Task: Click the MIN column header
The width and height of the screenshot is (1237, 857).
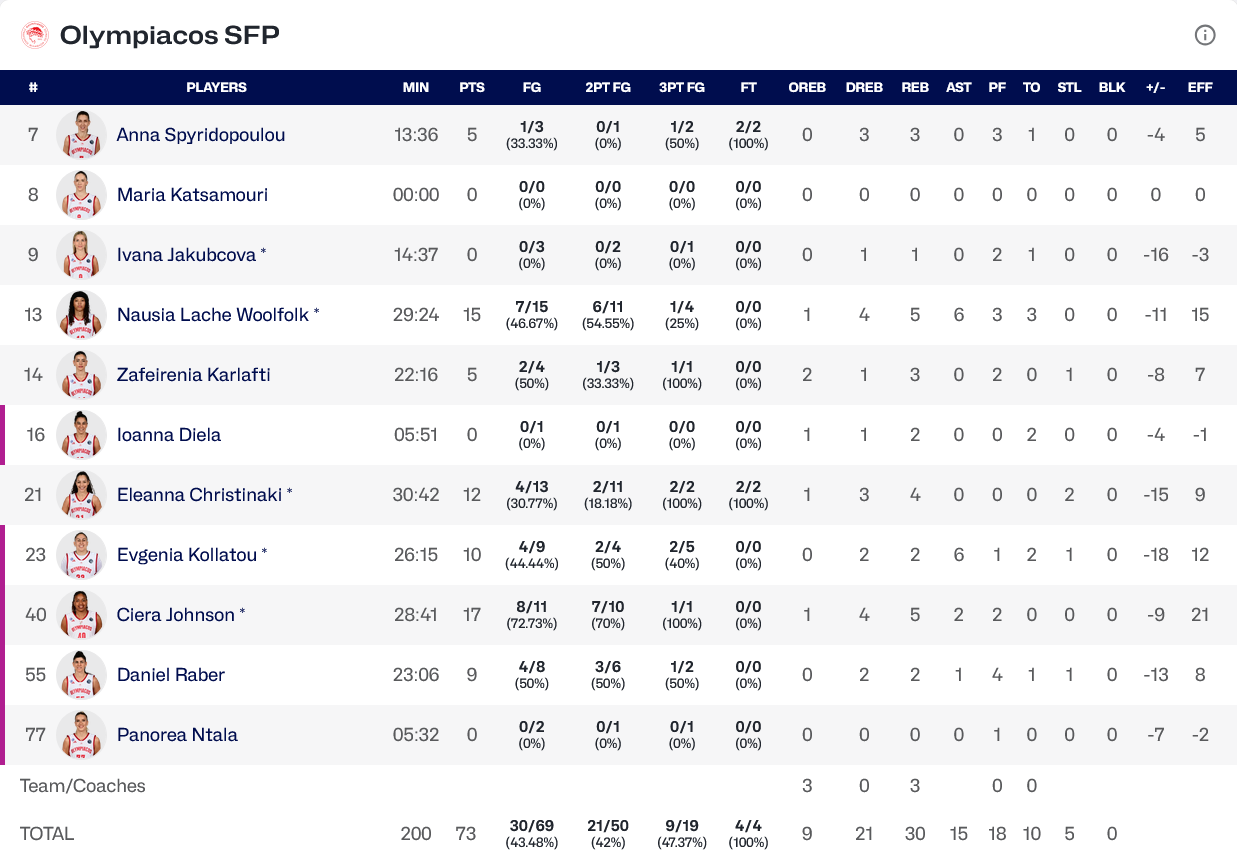Action: coord(416,88)
